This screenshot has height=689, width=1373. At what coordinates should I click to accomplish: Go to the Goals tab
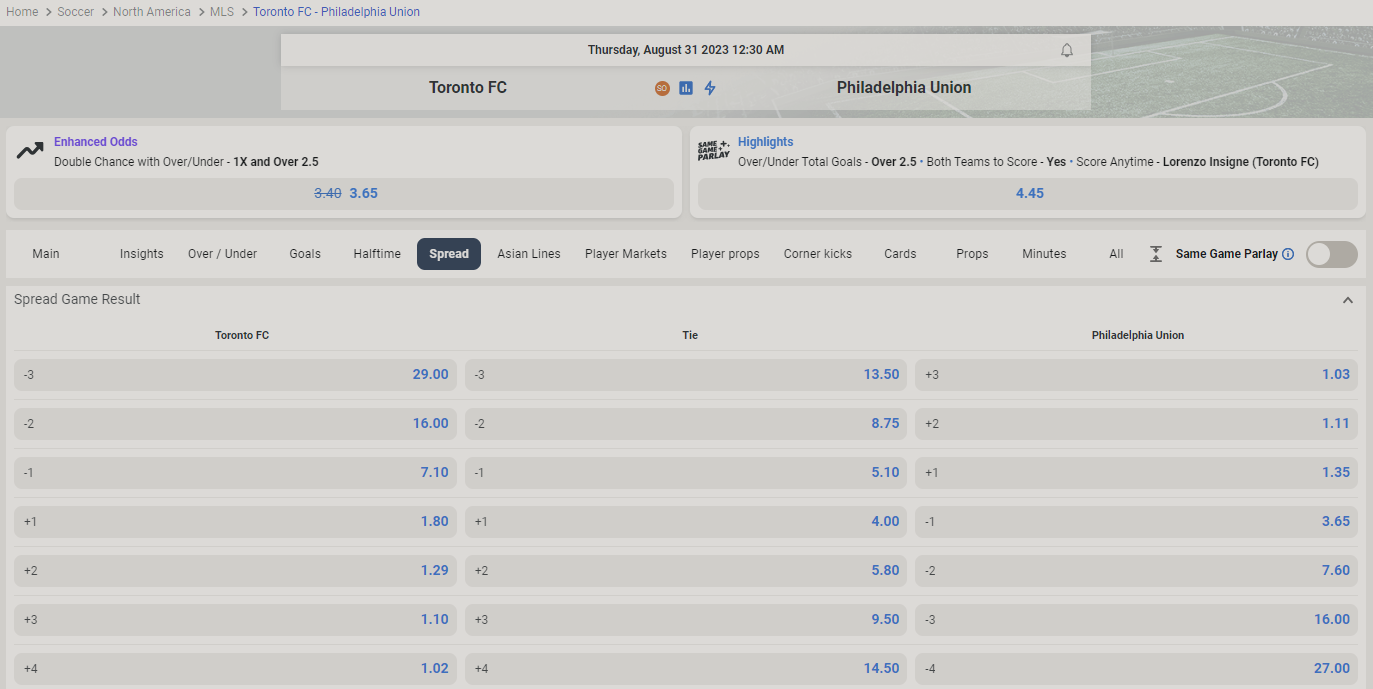(305, 254)
